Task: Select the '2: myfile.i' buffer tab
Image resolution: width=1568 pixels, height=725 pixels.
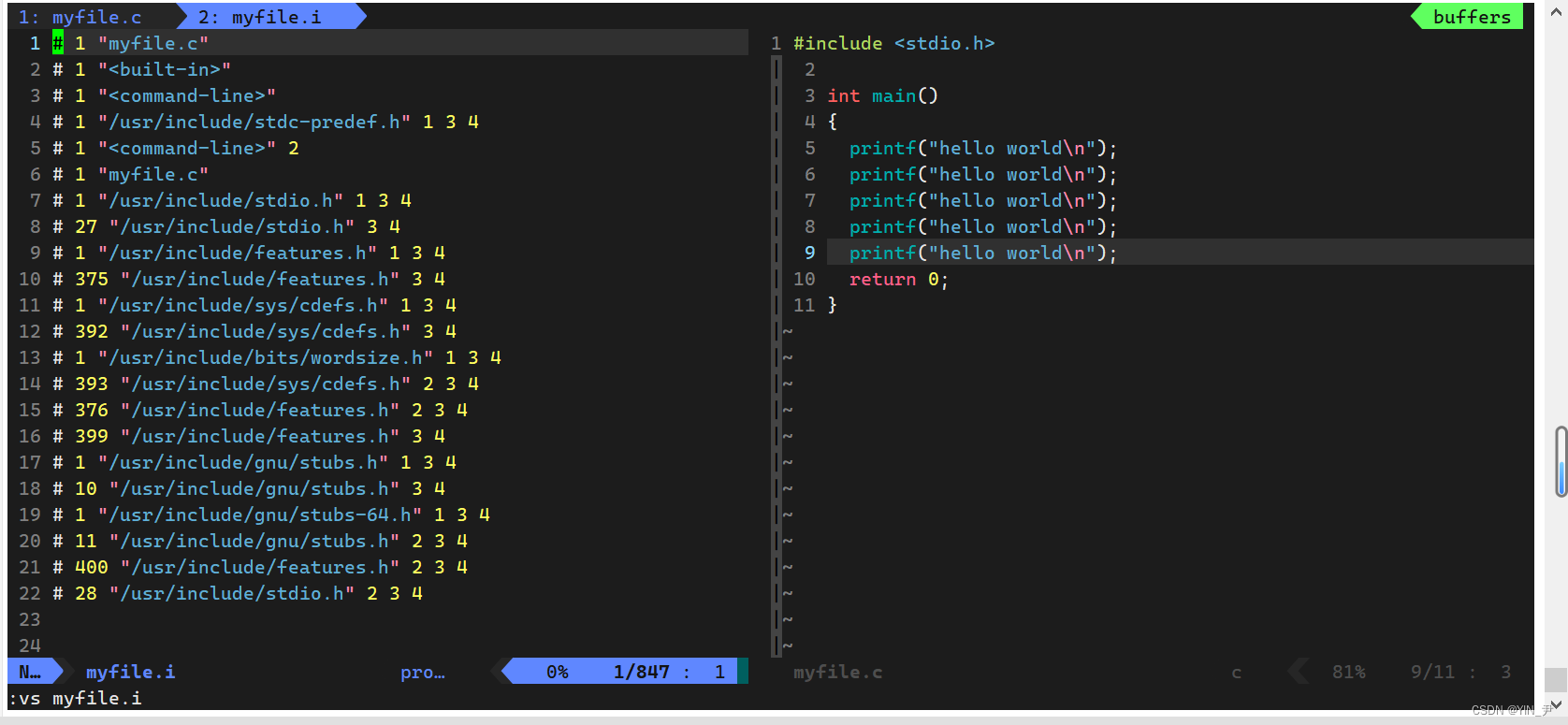Action: pos(259,17)
